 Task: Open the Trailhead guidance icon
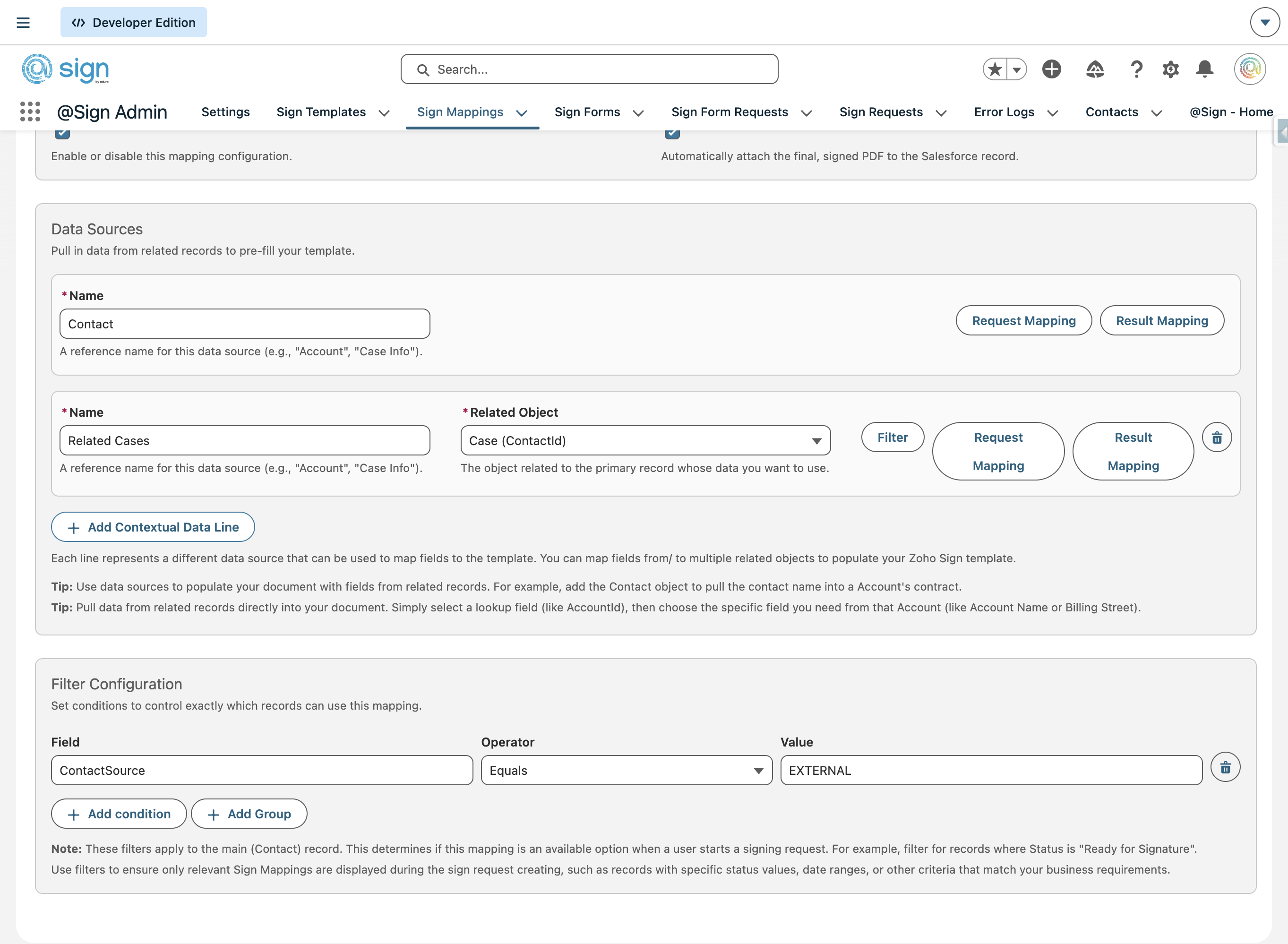pos(1094,69)
